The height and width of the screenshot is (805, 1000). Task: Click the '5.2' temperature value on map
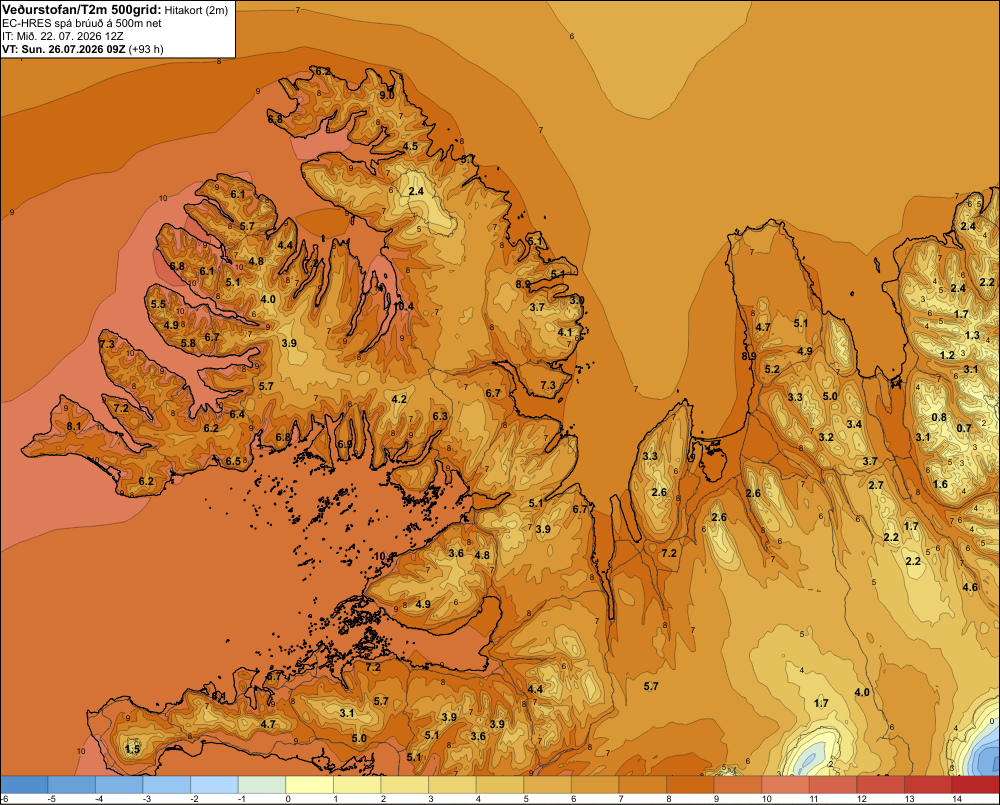click(x=772, y=369)
